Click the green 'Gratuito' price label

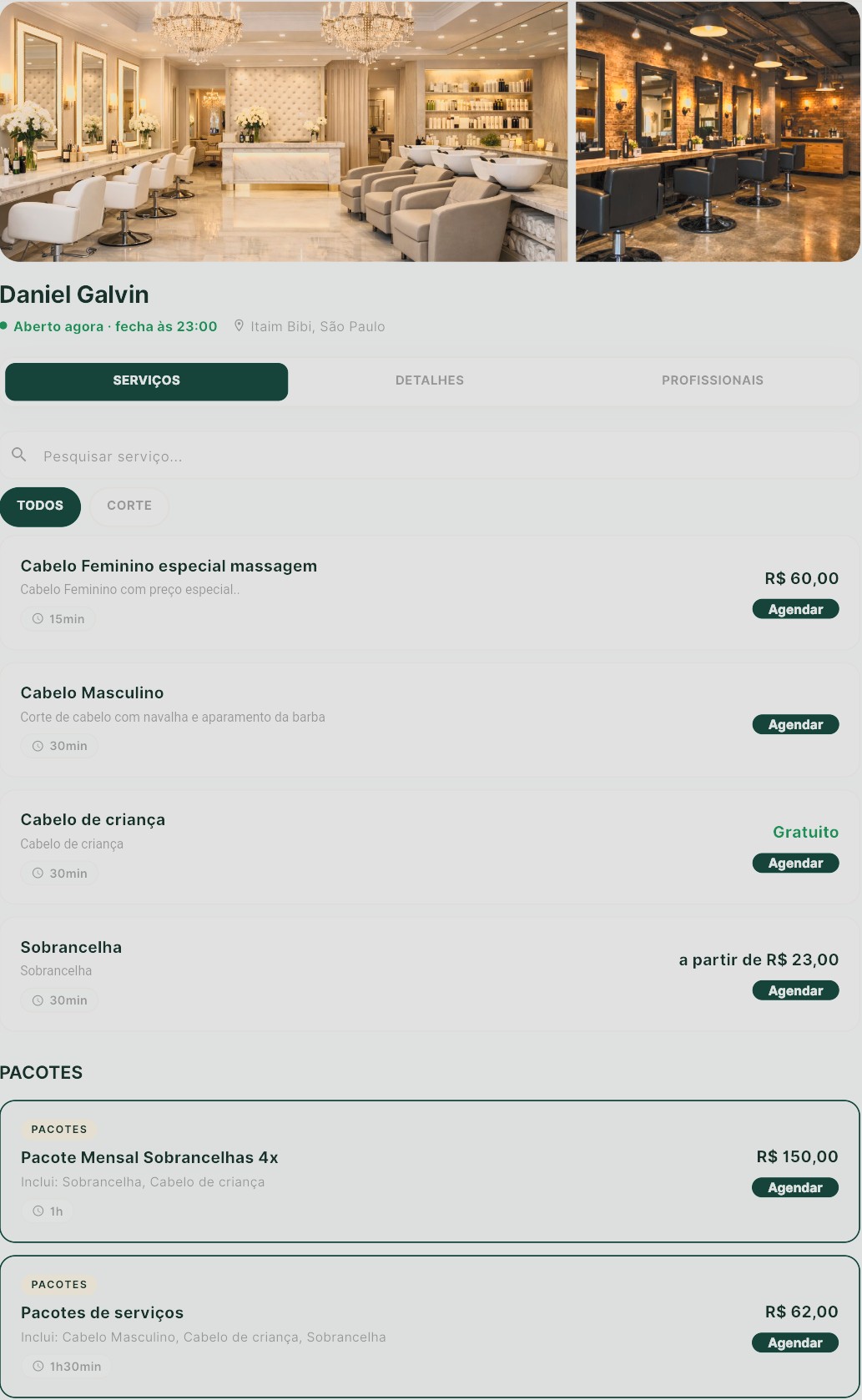(806, 832)
